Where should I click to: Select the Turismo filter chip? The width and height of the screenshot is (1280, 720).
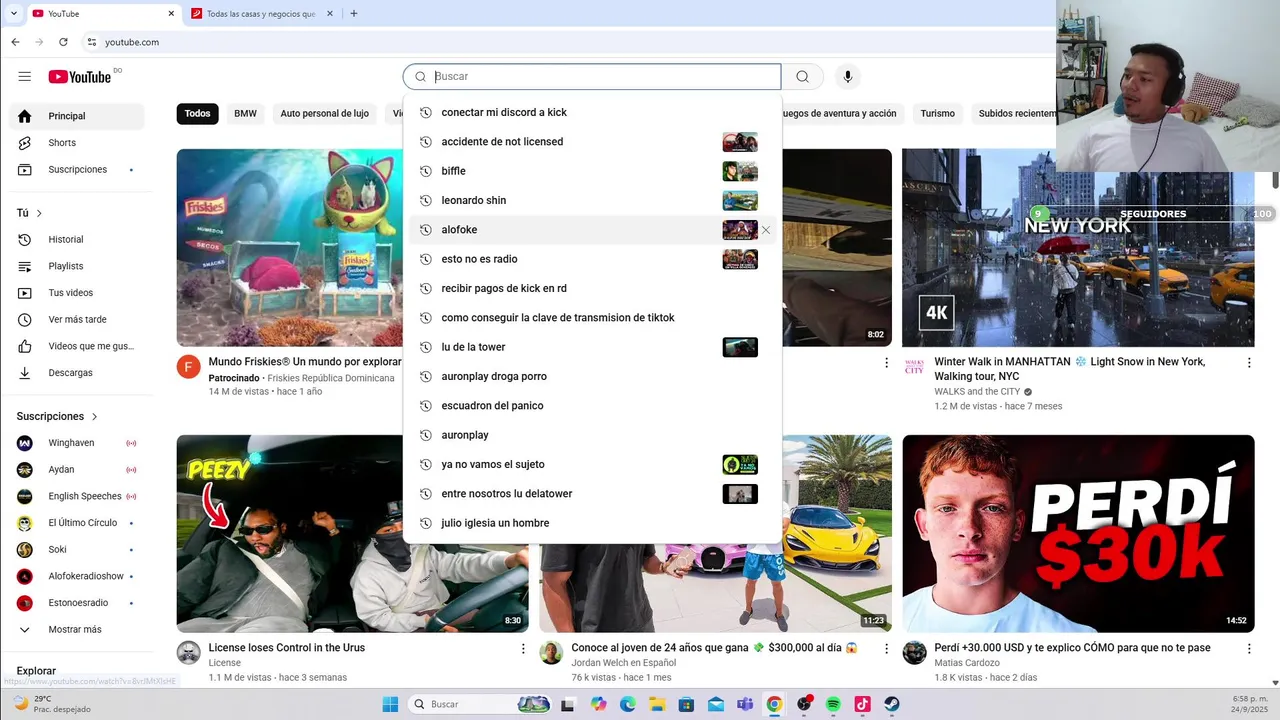(x=937, y=114)
